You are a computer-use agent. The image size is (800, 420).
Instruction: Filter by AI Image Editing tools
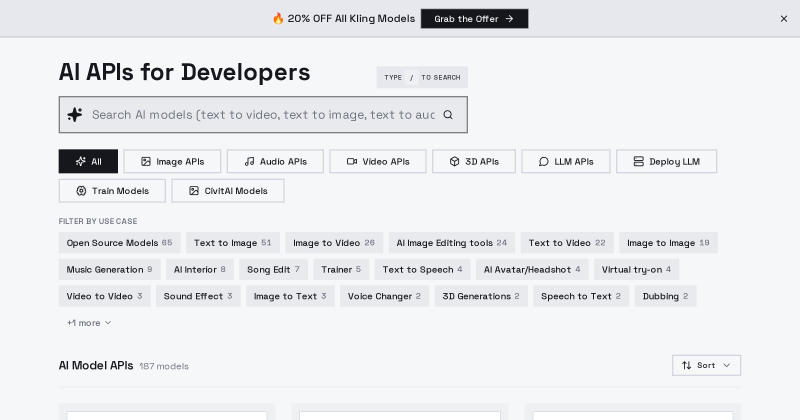[452, 243]
